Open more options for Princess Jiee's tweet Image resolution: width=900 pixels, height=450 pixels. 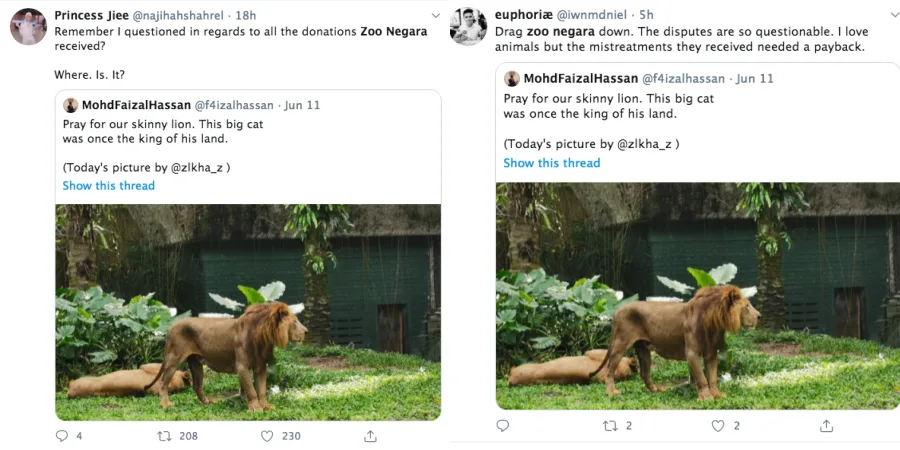[x=436, y=15]
